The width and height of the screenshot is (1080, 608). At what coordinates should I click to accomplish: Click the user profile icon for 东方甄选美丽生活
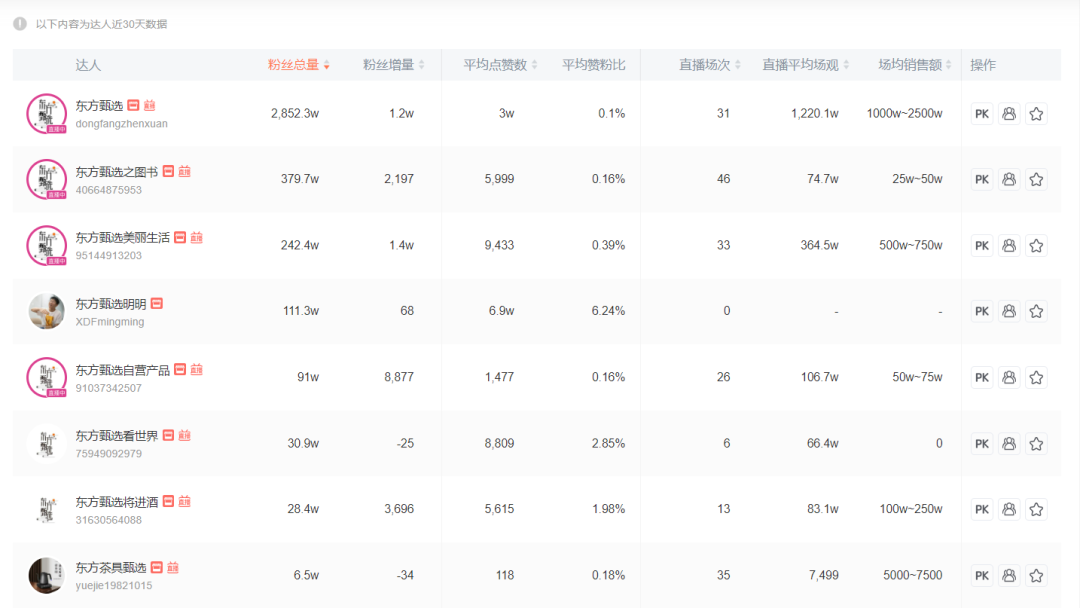[1009, 246]
